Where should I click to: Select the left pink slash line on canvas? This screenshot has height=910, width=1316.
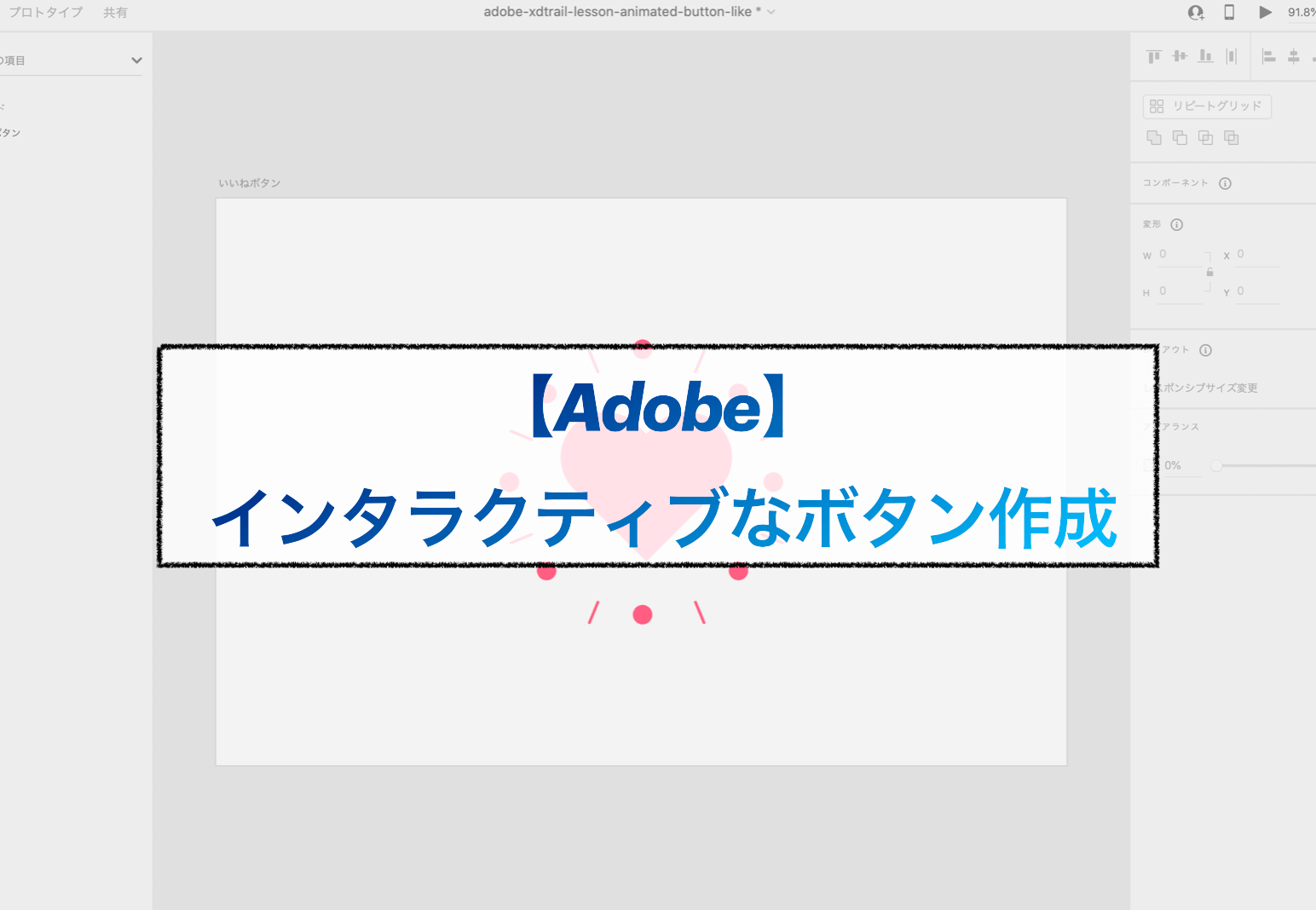click(594, 612)
